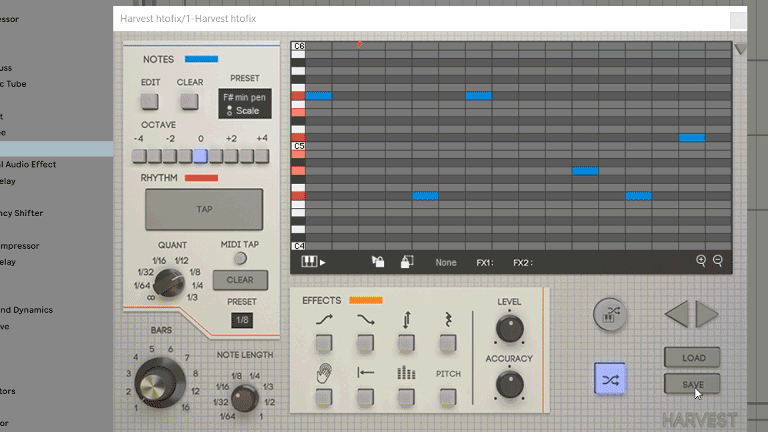Toggle button under ramp-down effect
This screenshot has width=768, height=432.
pyautogui.click(x=365, y=343)
